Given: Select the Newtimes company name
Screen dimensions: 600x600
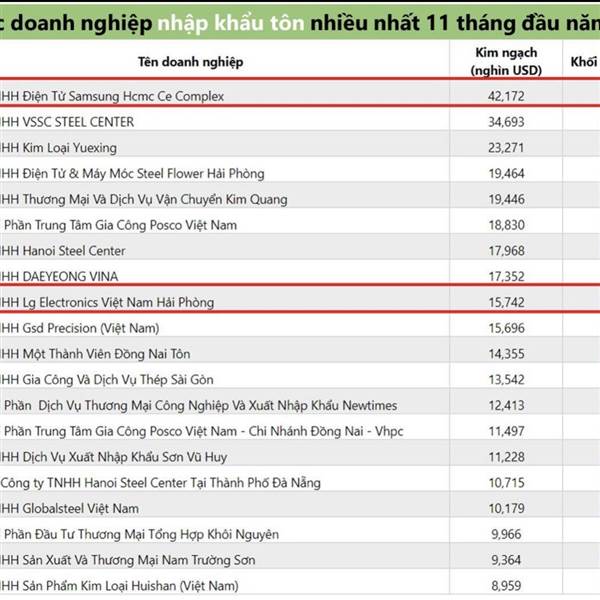Looking at the screenshot, I should pos(201,406).
